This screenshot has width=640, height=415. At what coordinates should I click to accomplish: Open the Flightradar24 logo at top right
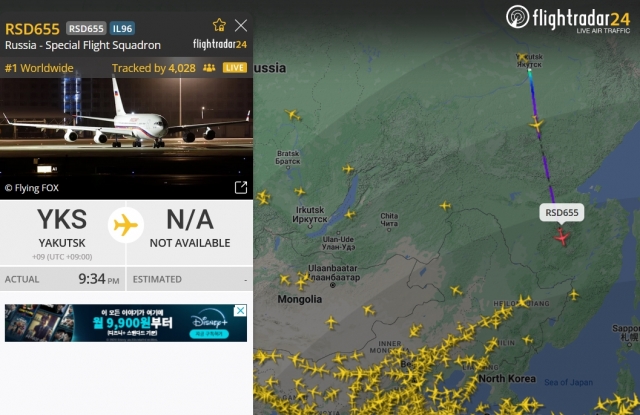pyautogui.click(x=568, y=19)
